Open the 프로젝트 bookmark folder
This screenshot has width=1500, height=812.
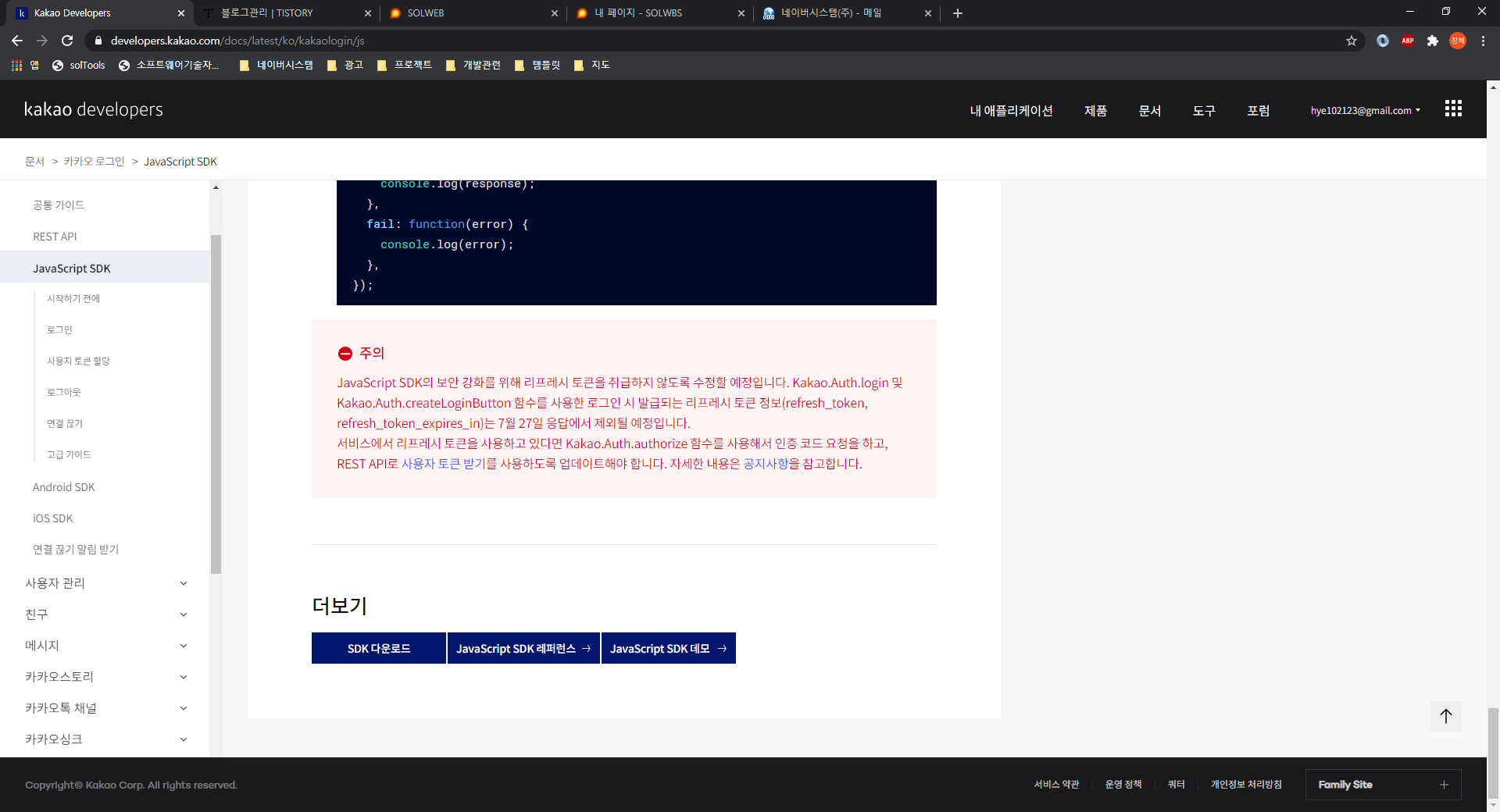(404, 66)
